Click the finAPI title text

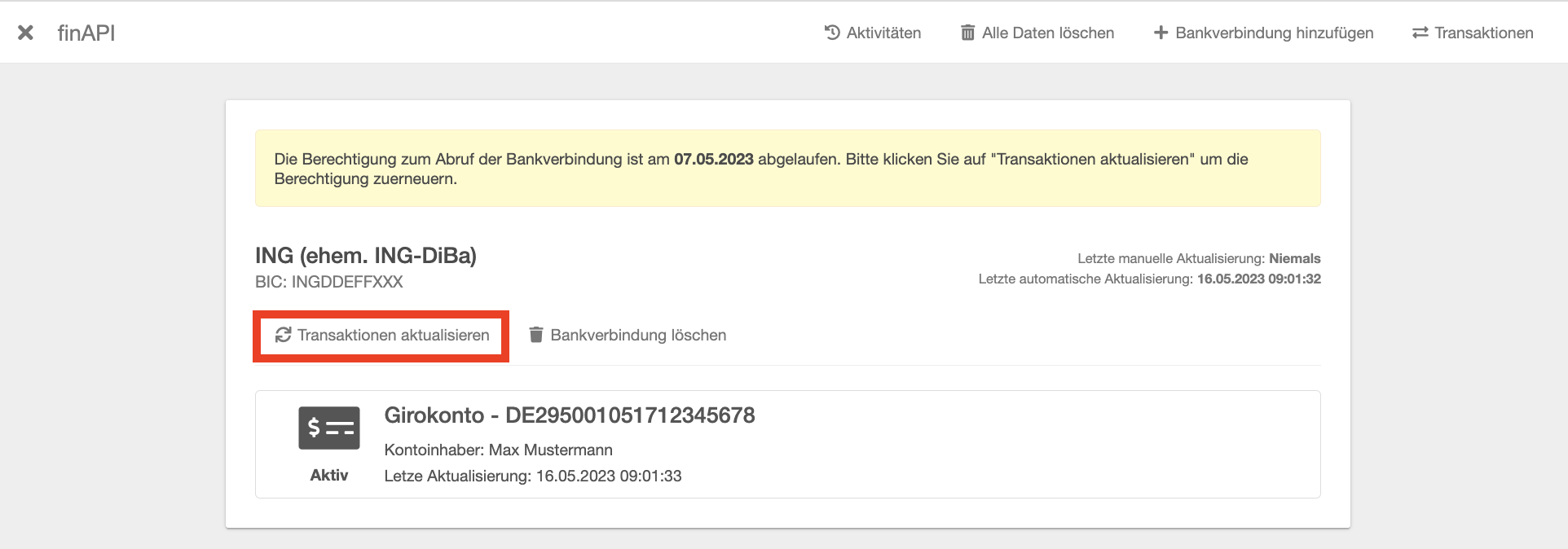86,33
